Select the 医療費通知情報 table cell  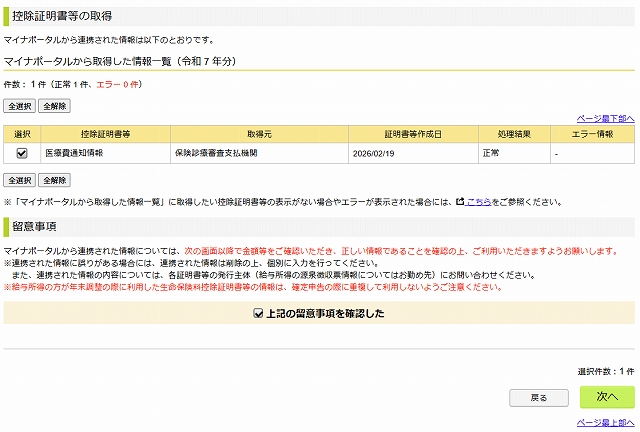73,154
